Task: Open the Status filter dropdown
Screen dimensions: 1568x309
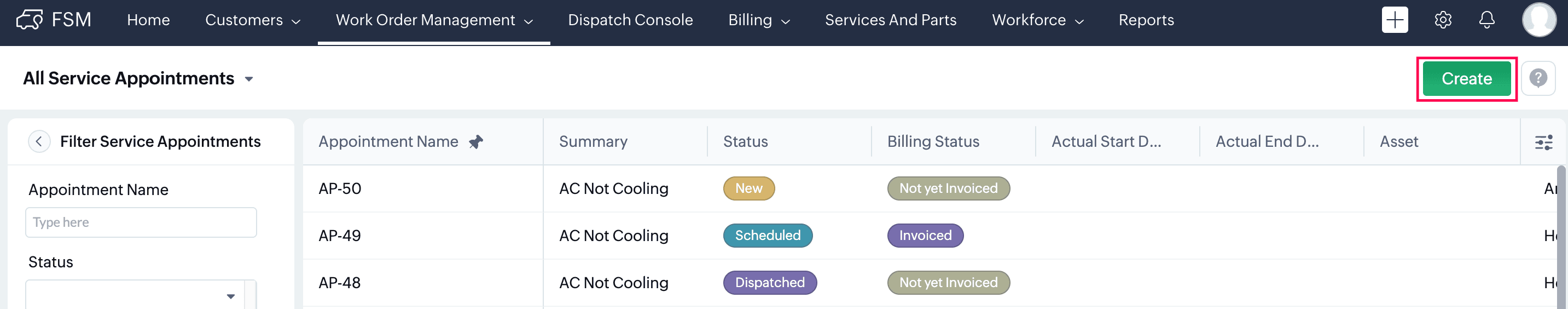Action: click(x=230, y=296)
